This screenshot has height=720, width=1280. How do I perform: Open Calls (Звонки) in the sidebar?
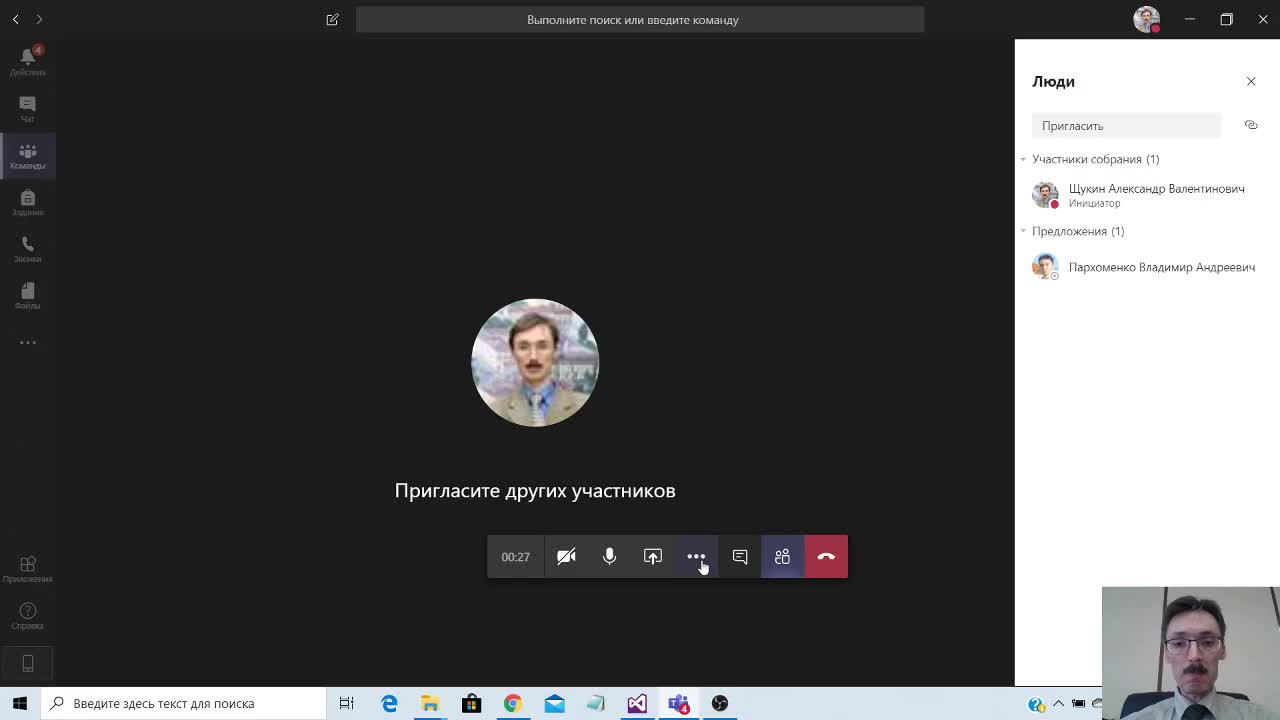[27, 249]
